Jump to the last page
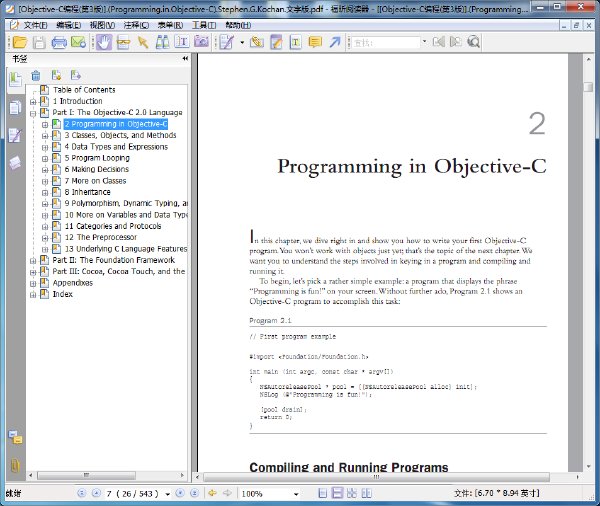600x506 pixels. [194, 493]
